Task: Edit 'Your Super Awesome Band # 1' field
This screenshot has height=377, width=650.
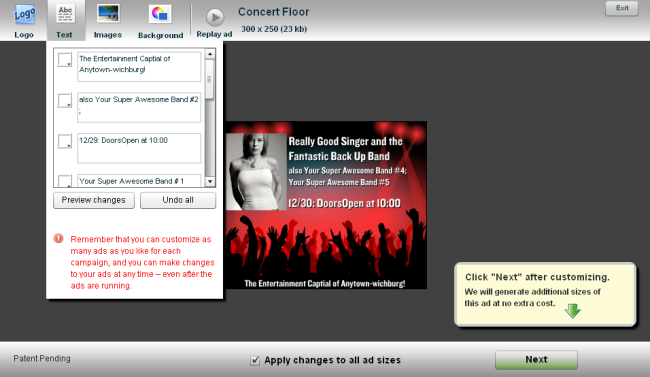Action: click(139, 180)
